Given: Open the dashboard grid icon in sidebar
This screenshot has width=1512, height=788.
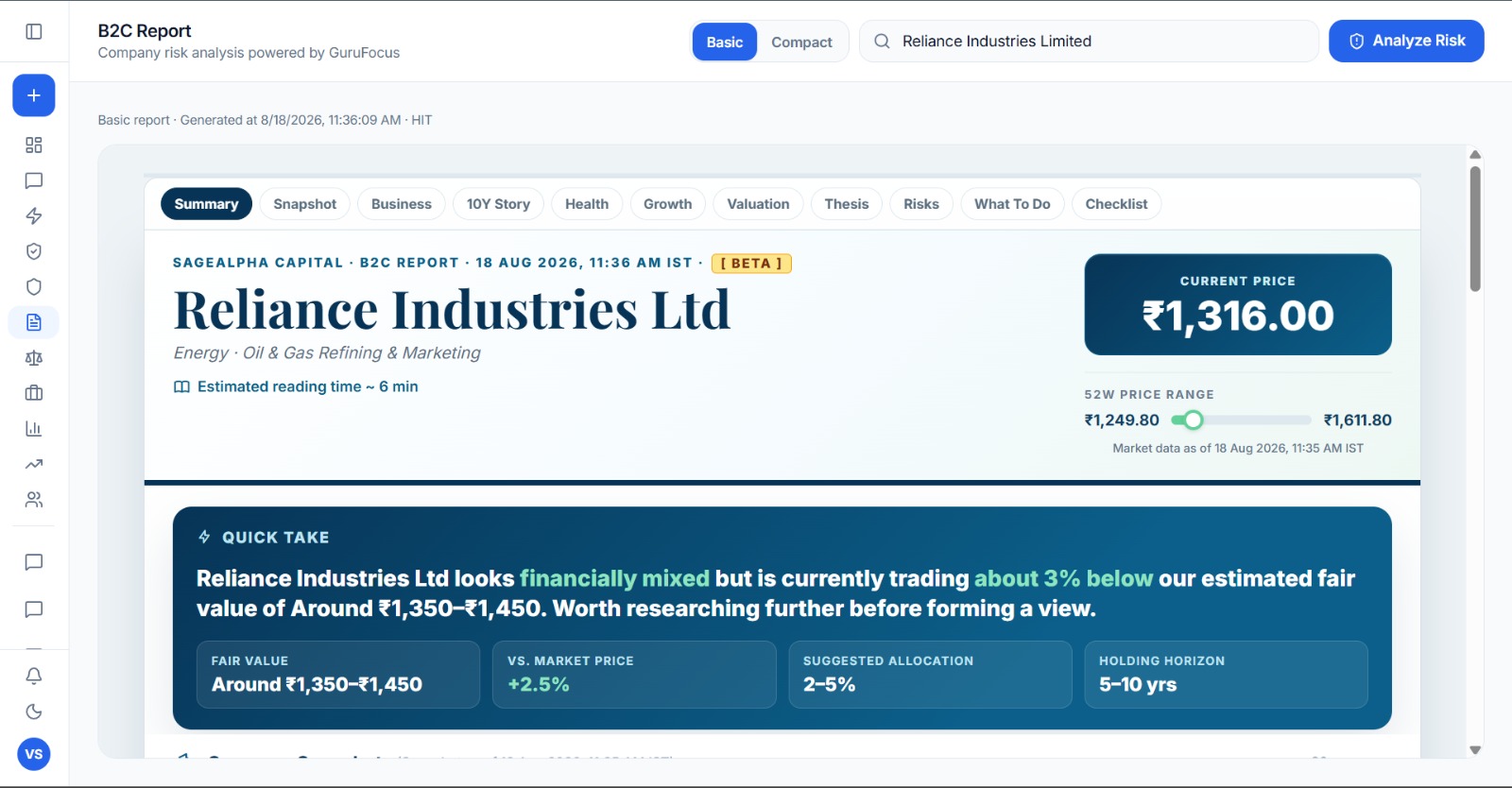Looking at the screenshot, I should click(34, 145).
